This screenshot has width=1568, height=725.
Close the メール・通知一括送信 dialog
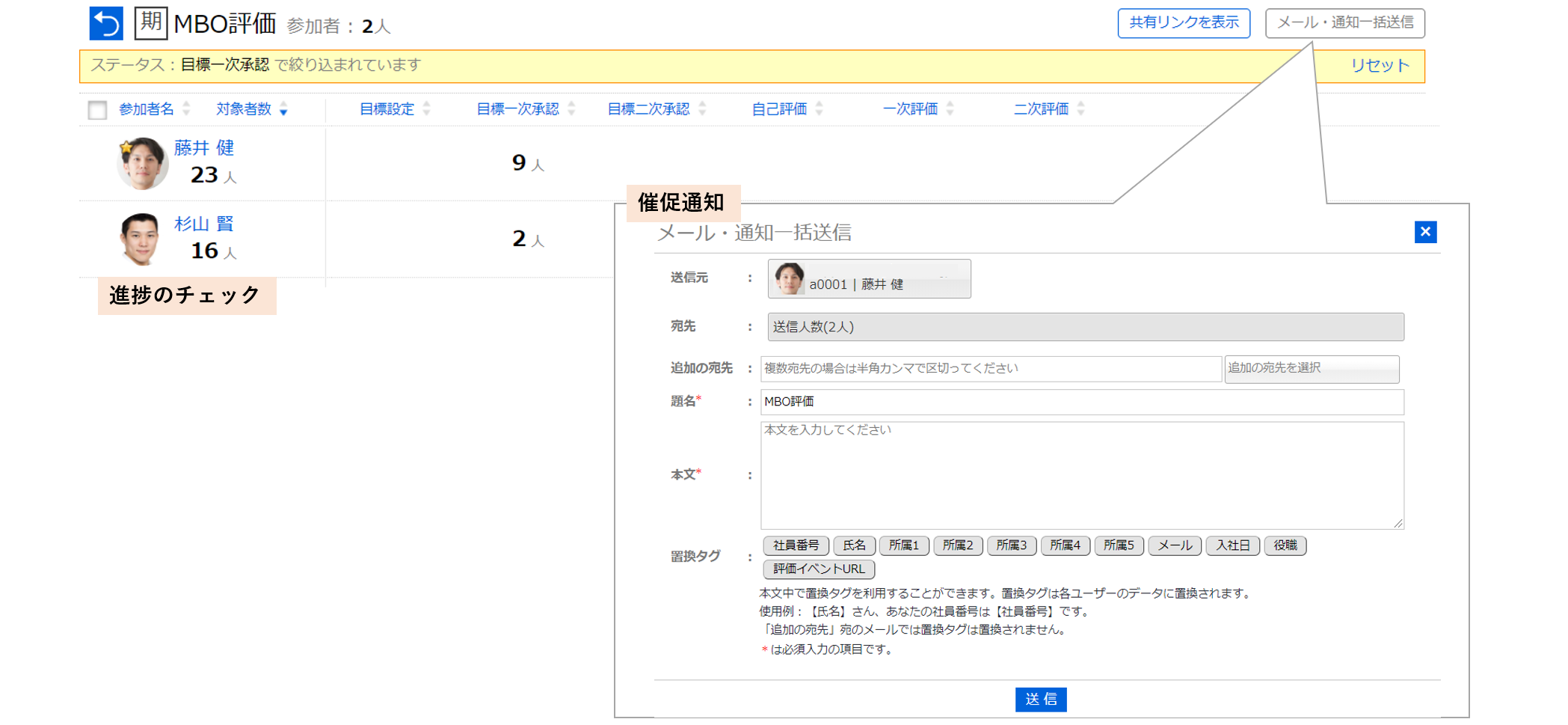(x=1424, y=232)
